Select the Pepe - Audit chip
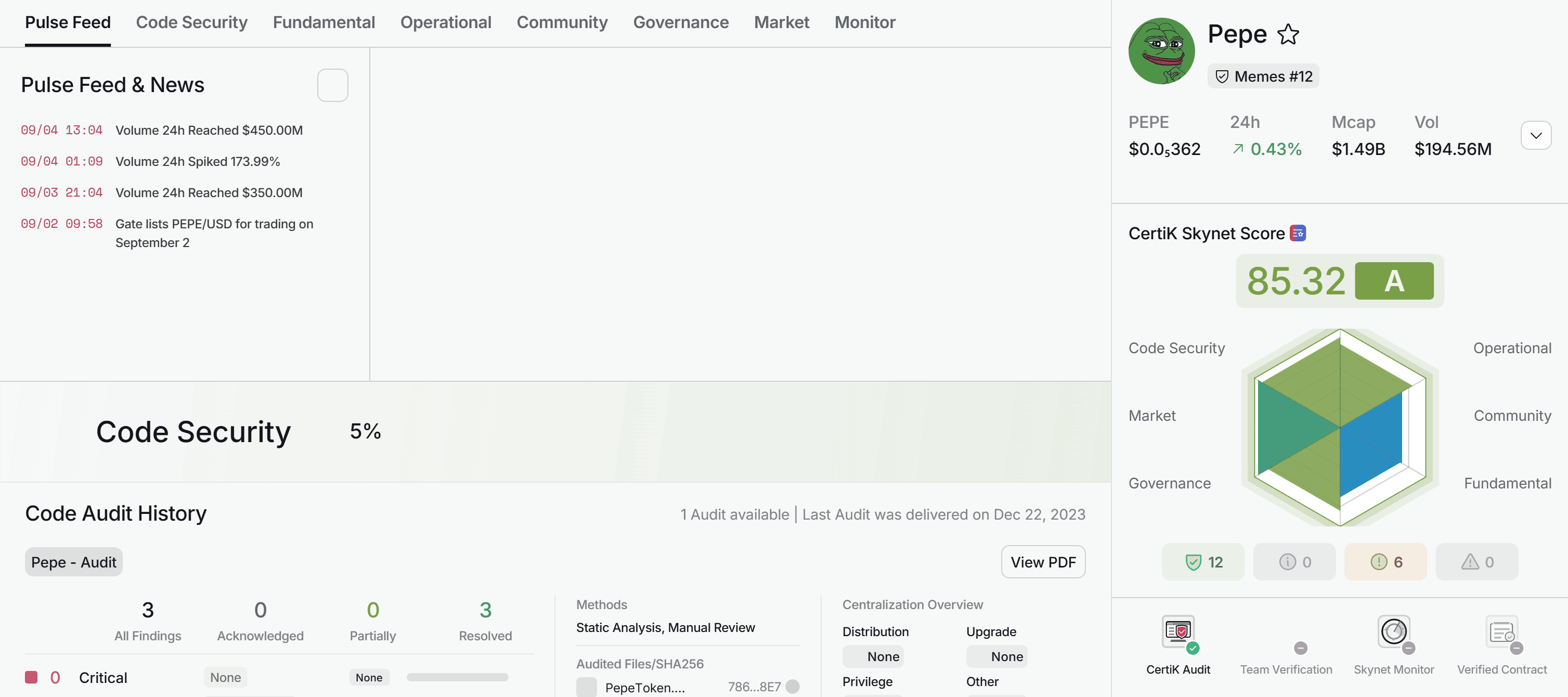Image resolution: width=1568 pixels, height=697 pixels. [x=74, y=562]
